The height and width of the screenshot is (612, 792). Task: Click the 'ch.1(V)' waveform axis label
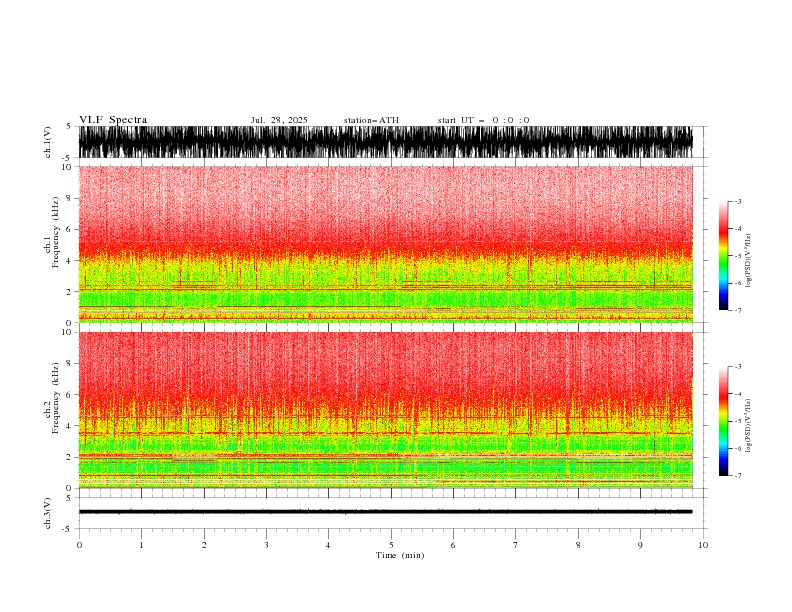tap(48, 142)
